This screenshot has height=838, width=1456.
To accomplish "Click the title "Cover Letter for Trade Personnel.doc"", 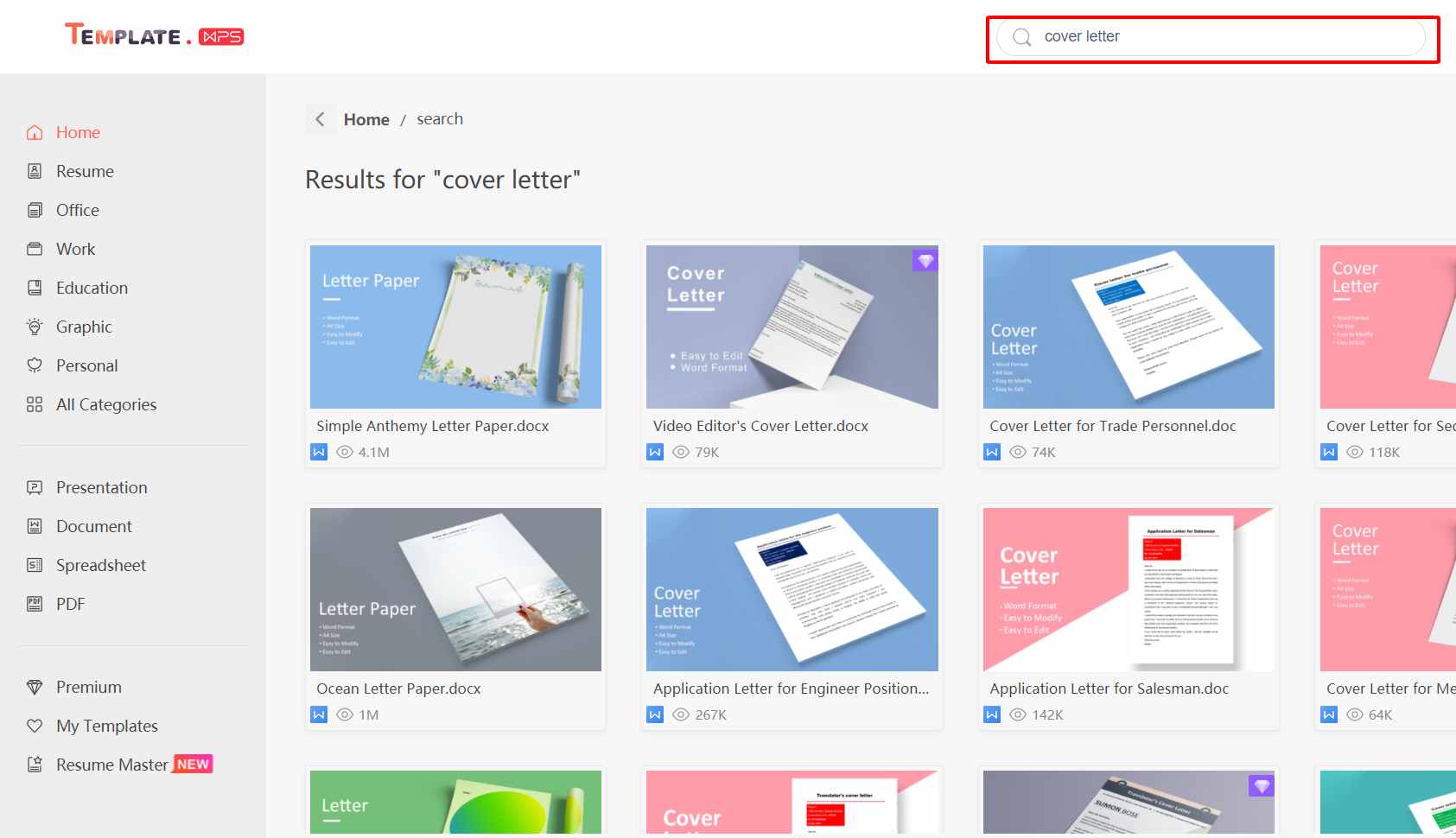I will [x=1113, y=426].
